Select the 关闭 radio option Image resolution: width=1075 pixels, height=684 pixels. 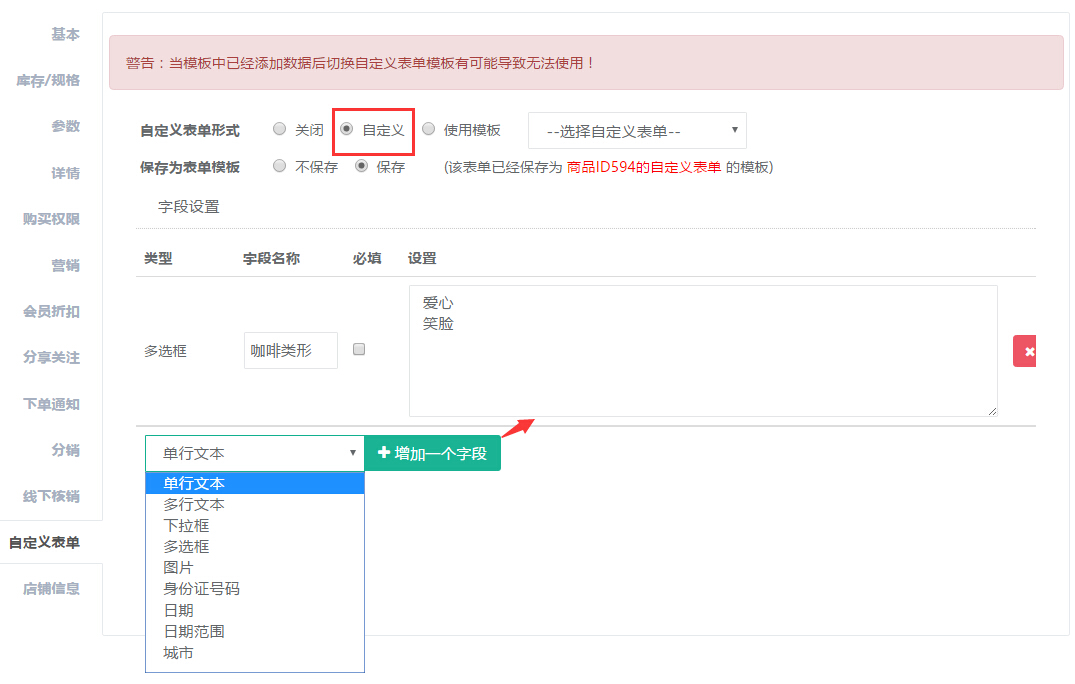(280, 129)
